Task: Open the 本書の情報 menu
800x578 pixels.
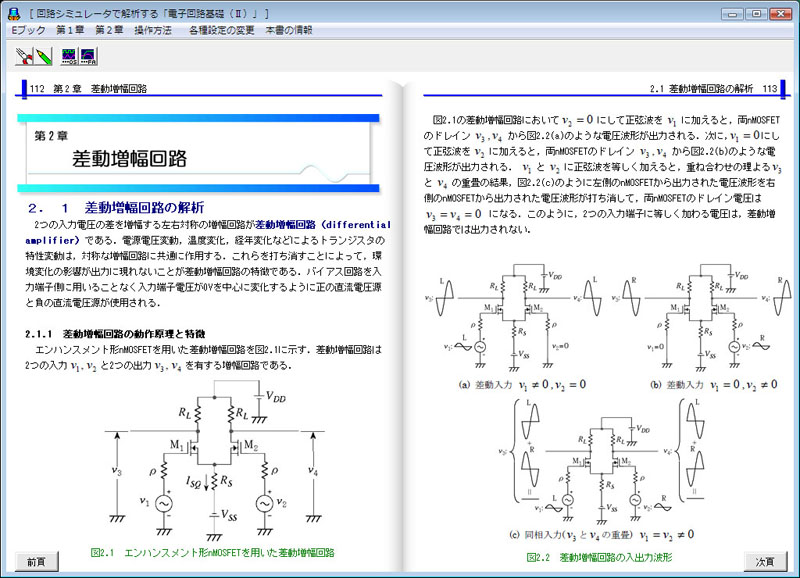Action: pos(289,30)
